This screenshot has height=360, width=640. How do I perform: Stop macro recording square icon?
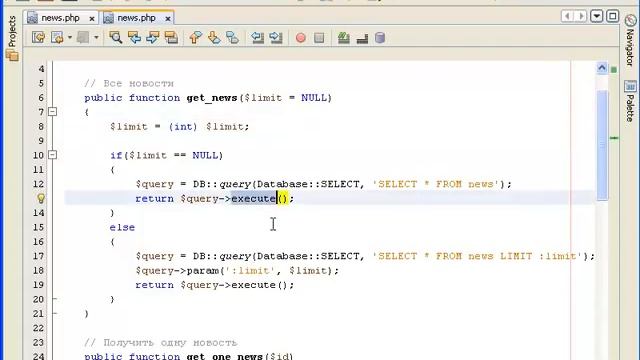click(319, 38)
